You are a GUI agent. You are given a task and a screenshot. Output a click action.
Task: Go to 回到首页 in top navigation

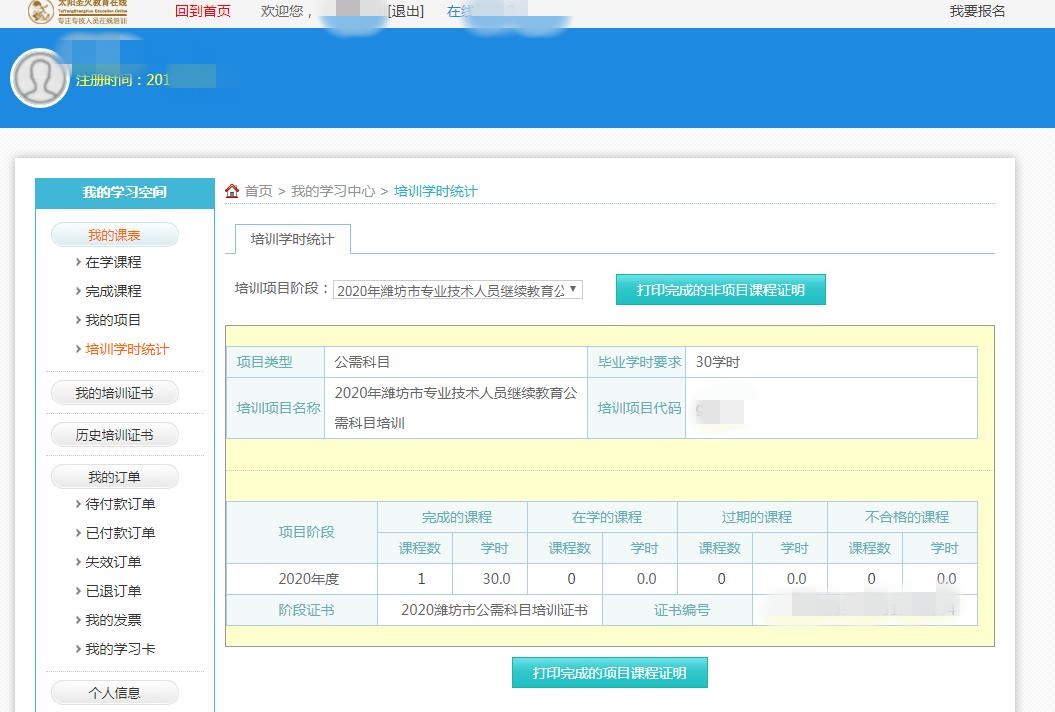click(x=202, y=11)
